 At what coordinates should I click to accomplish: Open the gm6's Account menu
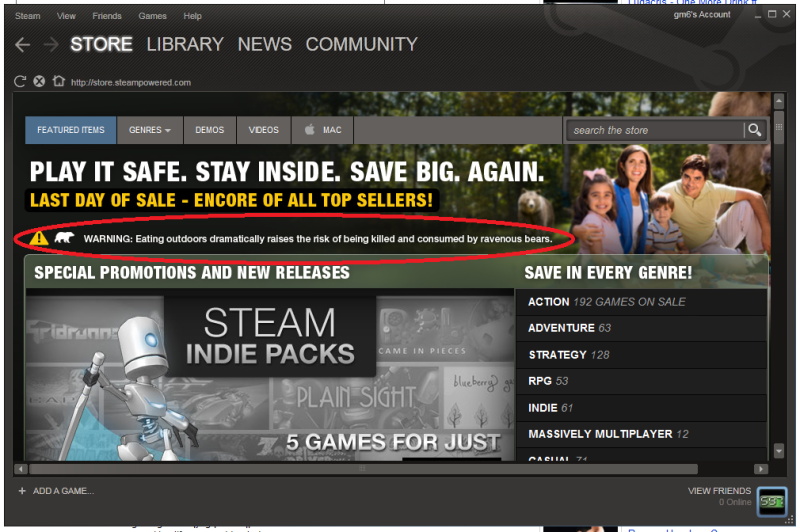pyautogui.click(x=700, y=15)
